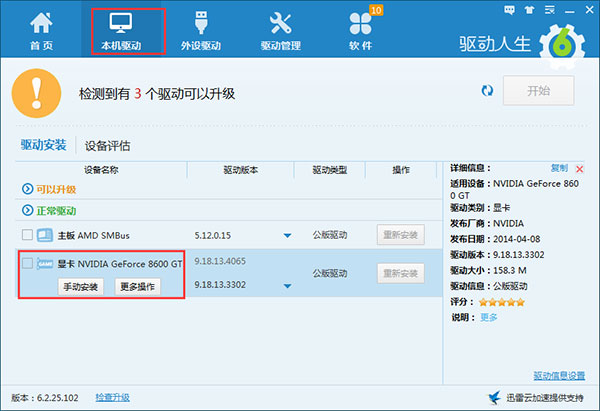Click version text 9.18.13.4065
600x411 pixels.
(x=220, y=261)
